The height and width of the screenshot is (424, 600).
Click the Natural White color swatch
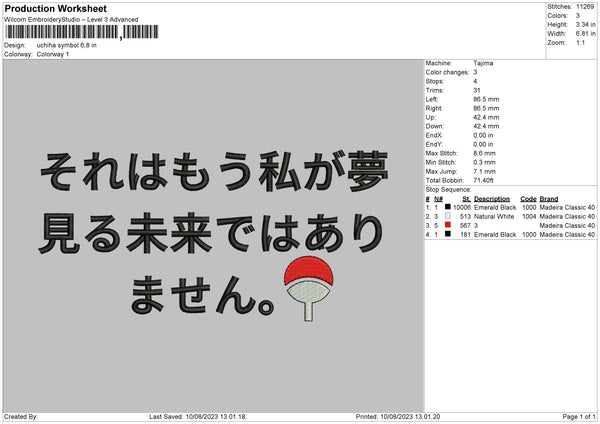coord(448,216)
